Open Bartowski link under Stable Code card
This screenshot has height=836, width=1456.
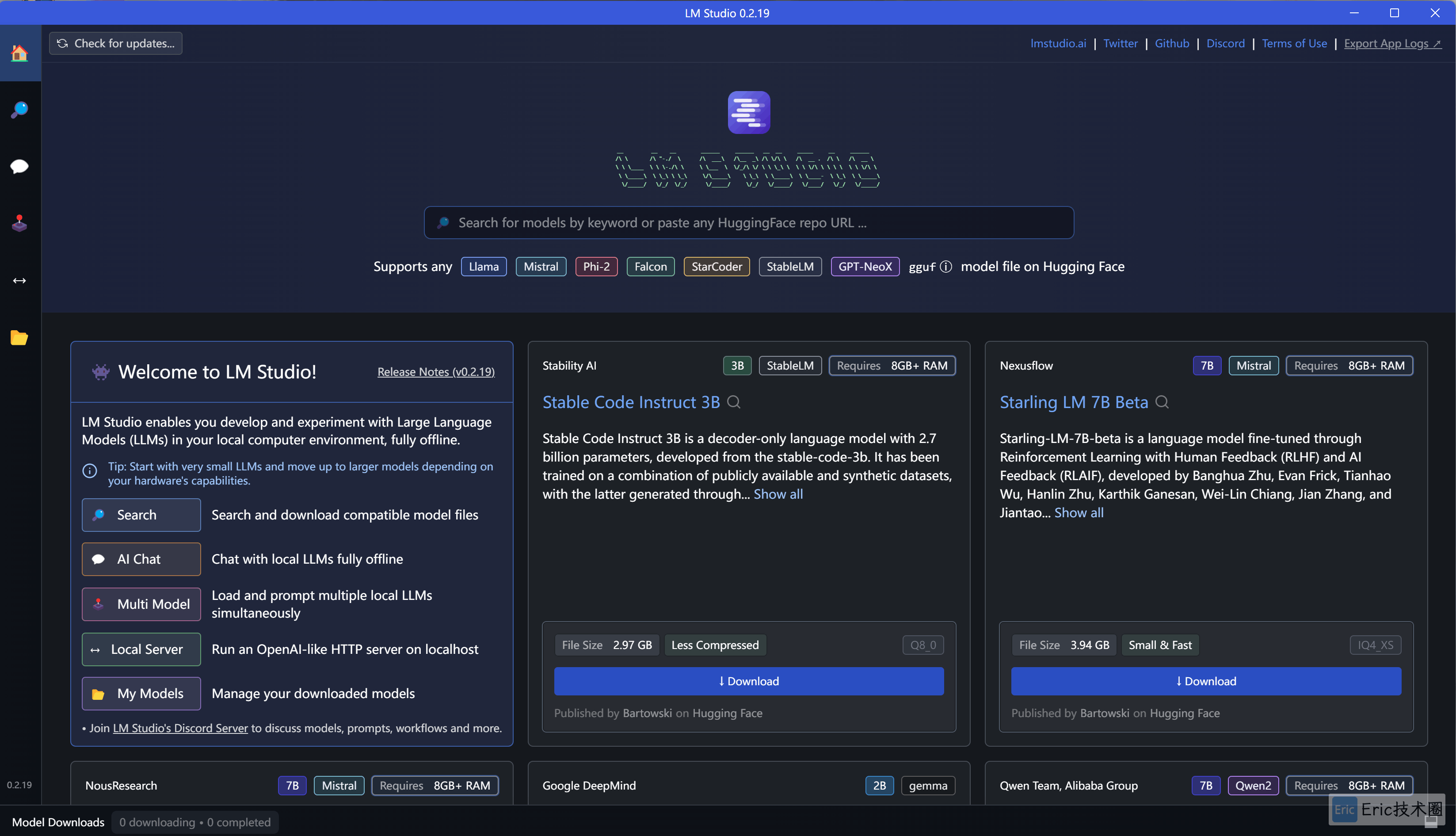(x=648, y=713)
